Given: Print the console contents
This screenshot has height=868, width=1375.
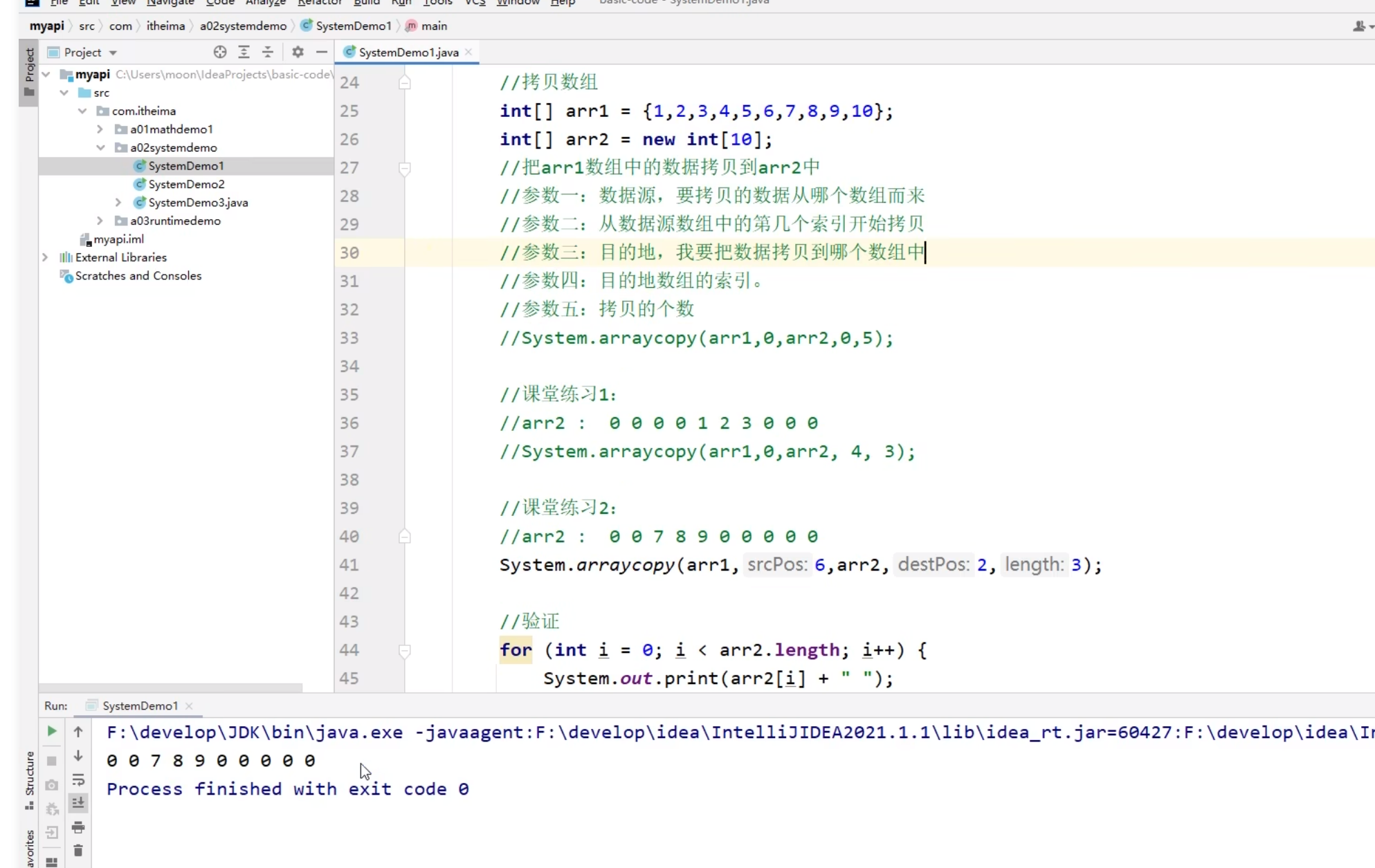Looking at the screenshot, I should pos(78,827).
